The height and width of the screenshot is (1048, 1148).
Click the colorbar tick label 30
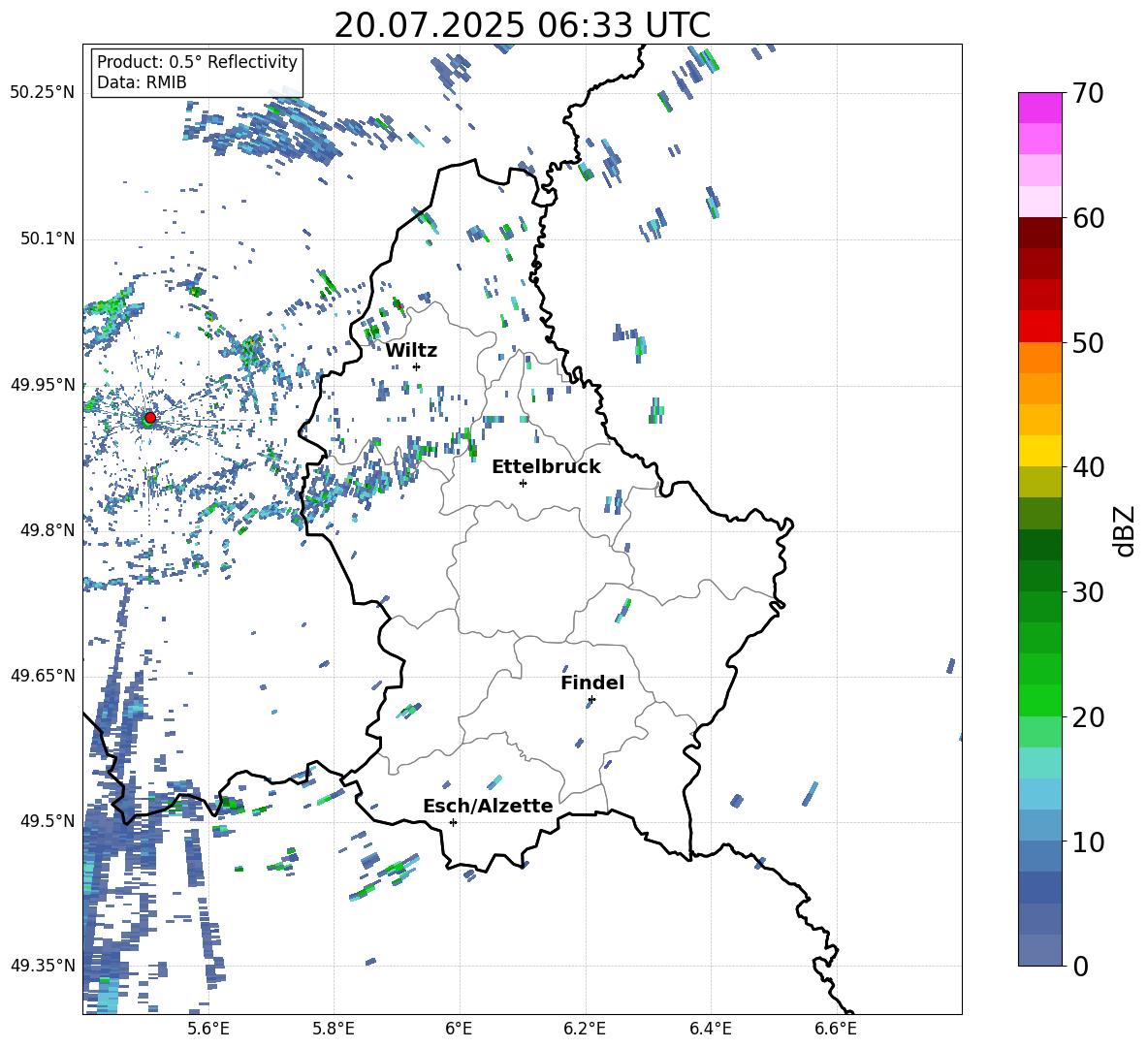[x=1087, y=592]
